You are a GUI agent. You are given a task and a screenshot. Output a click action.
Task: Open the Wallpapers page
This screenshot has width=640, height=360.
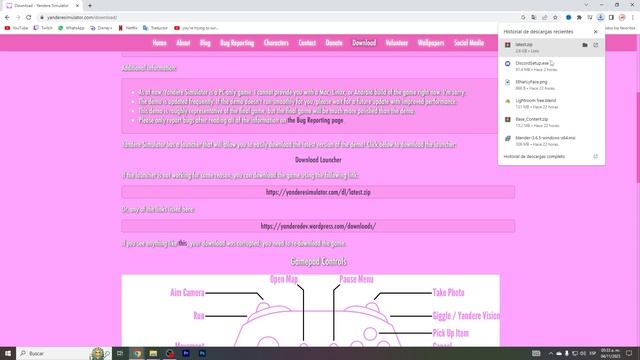click(x=431, y=43)
